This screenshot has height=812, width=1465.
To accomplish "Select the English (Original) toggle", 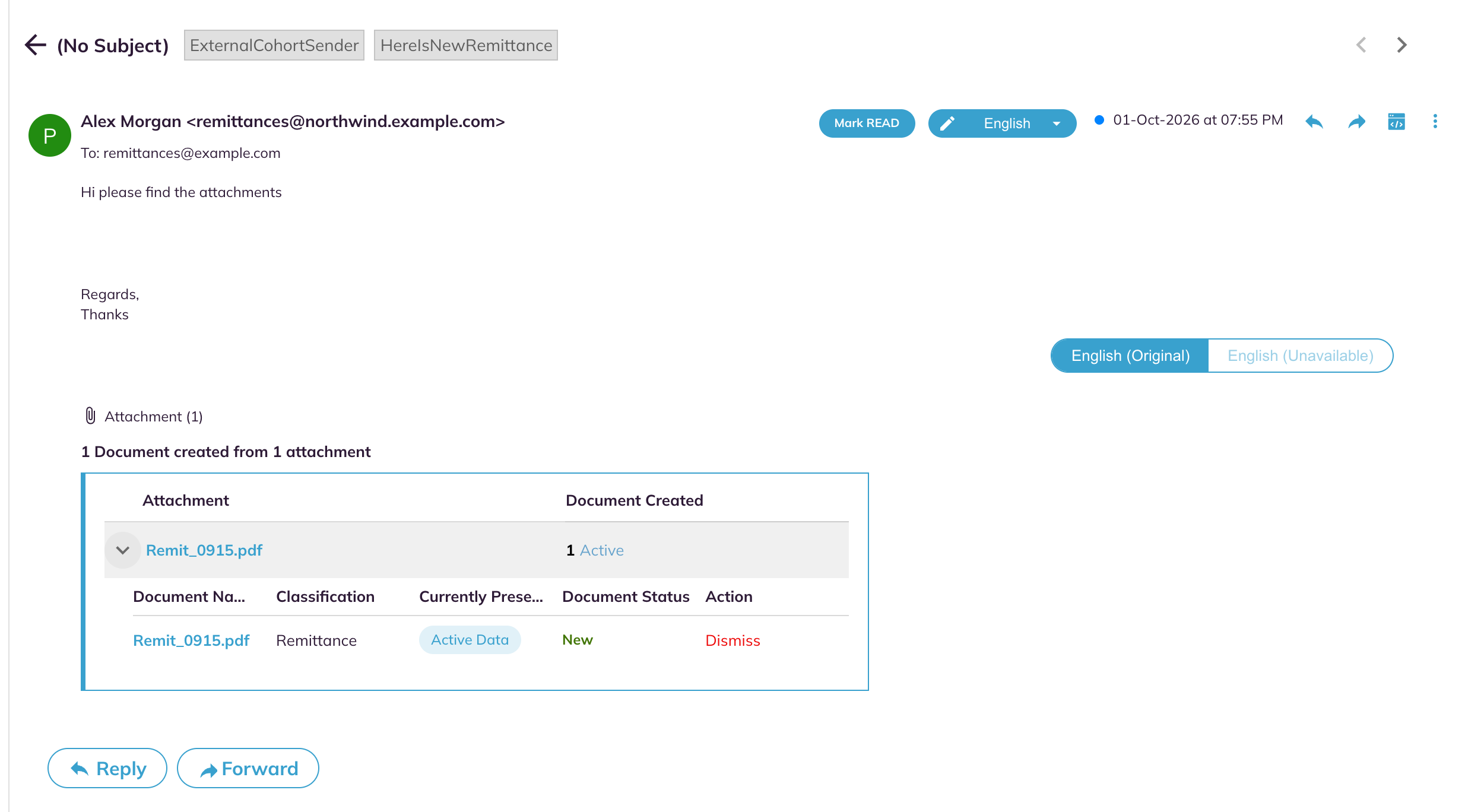I will (1130, 356).
